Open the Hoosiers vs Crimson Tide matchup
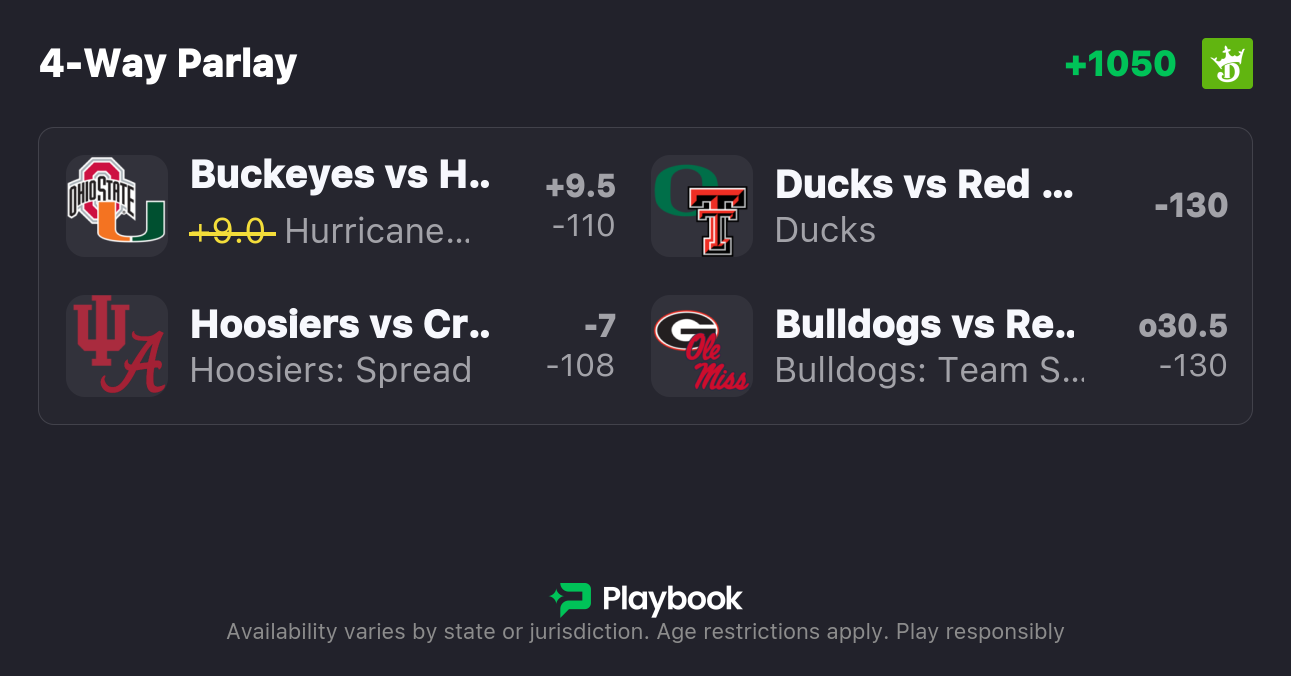The height and width of the screenshot is (676, 1291). click(340, 324)
